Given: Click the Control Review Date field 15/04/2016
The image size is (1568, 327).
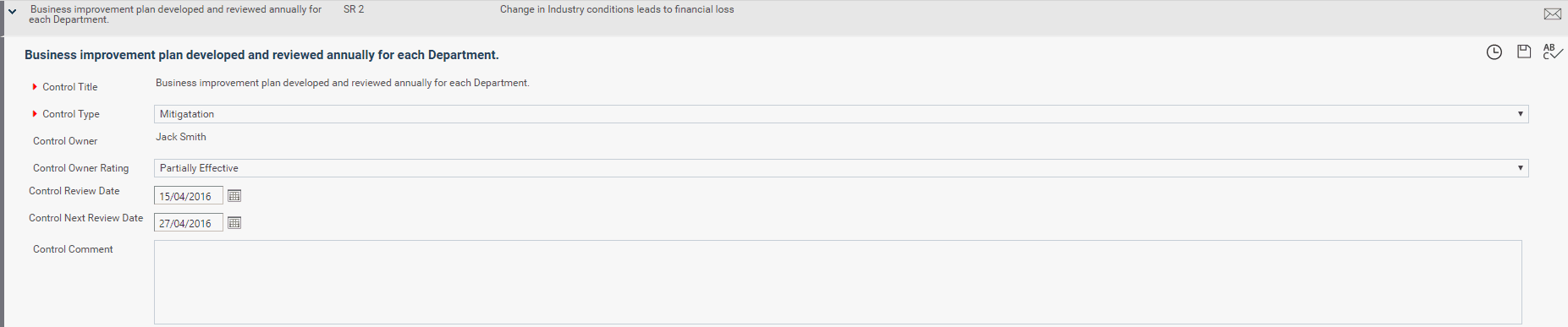Looking at the screenshot, I should tap(189, 196).
